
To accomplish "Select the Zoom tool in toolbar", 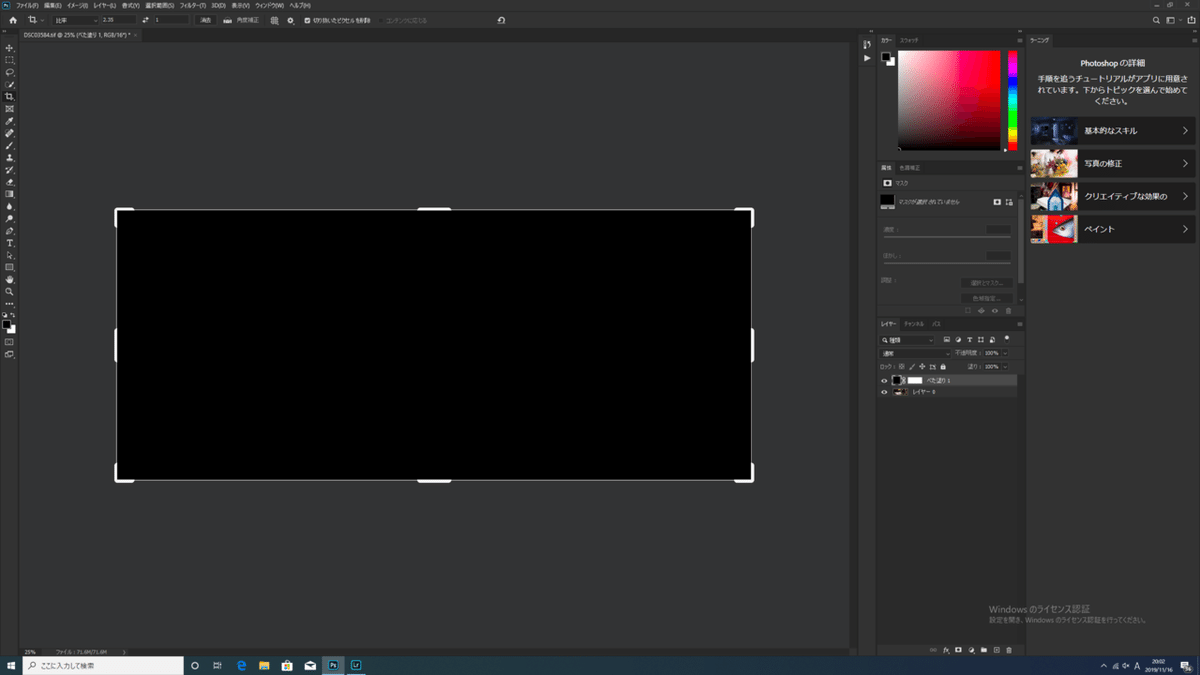I will click(x=10, y=292).
